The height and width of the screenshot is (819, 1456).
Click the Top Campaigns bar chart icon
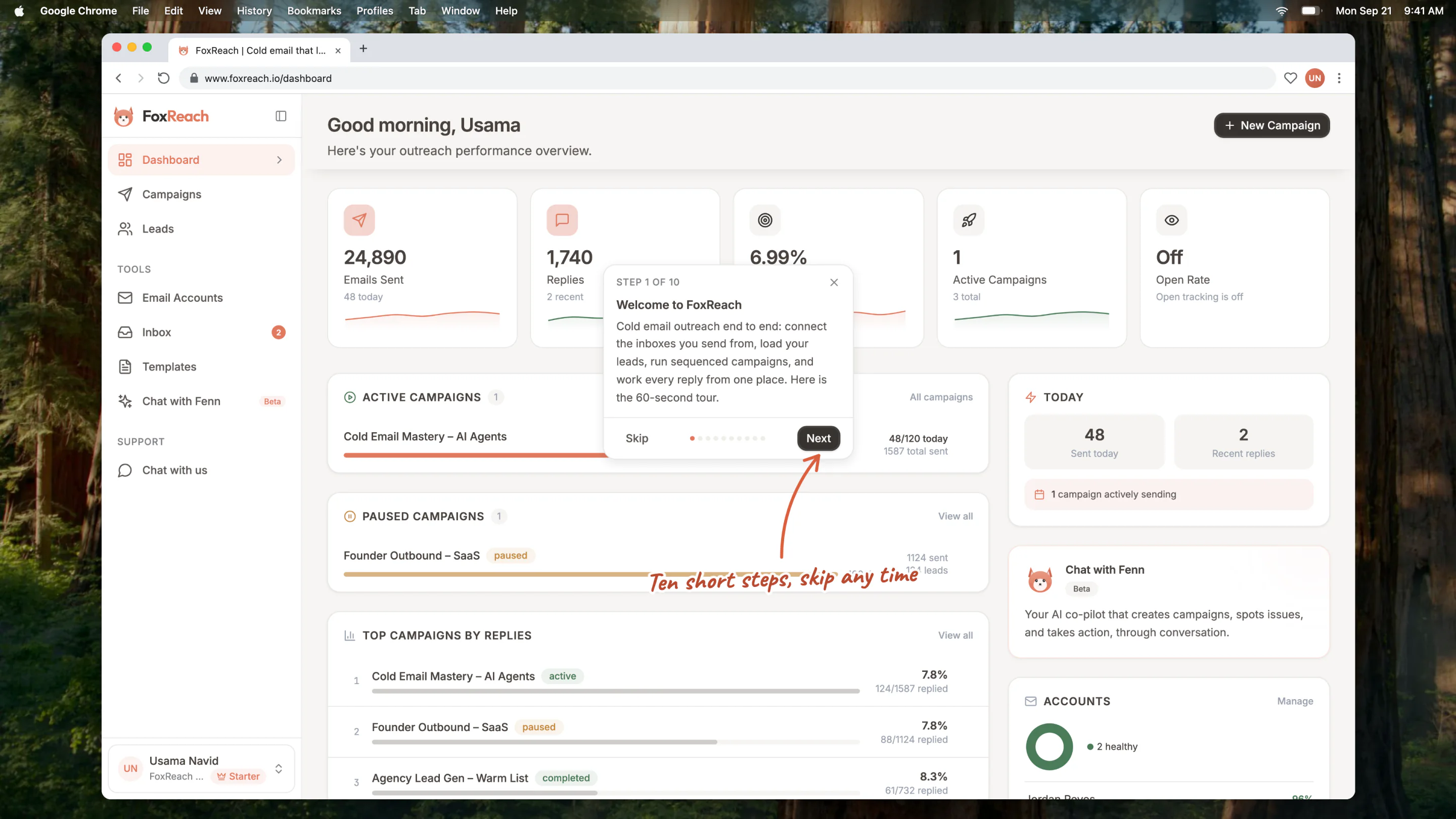(x=350, y=636)
